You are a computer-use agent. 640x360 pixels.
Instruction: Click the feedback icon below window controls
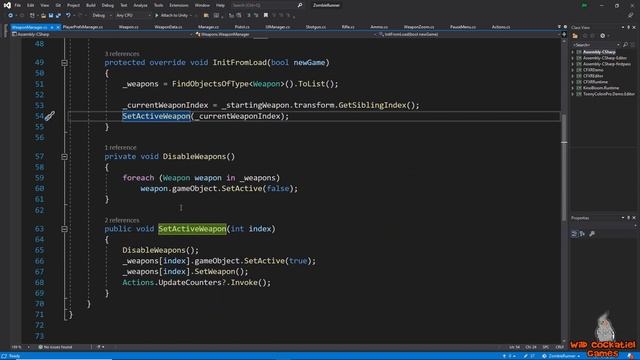[631, 16]
